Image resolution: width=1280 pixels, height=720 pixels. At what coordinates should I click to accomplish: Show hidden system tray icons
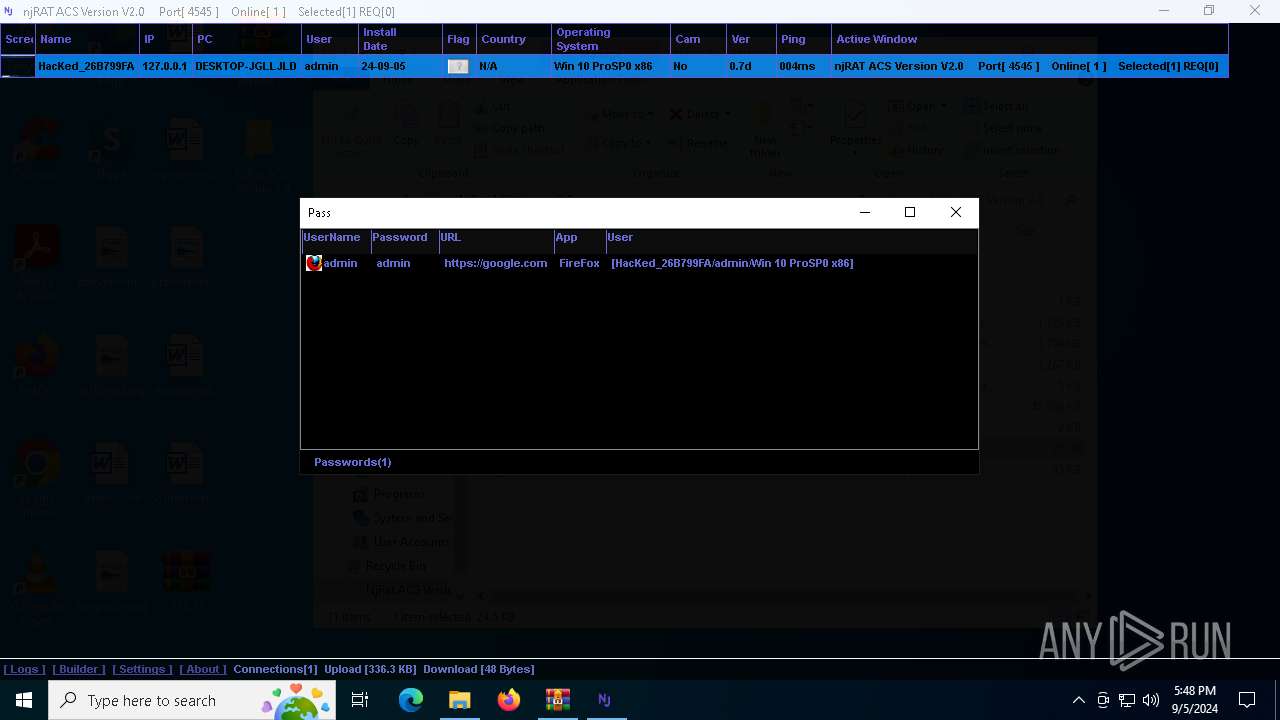click(x=1078, y=700)
